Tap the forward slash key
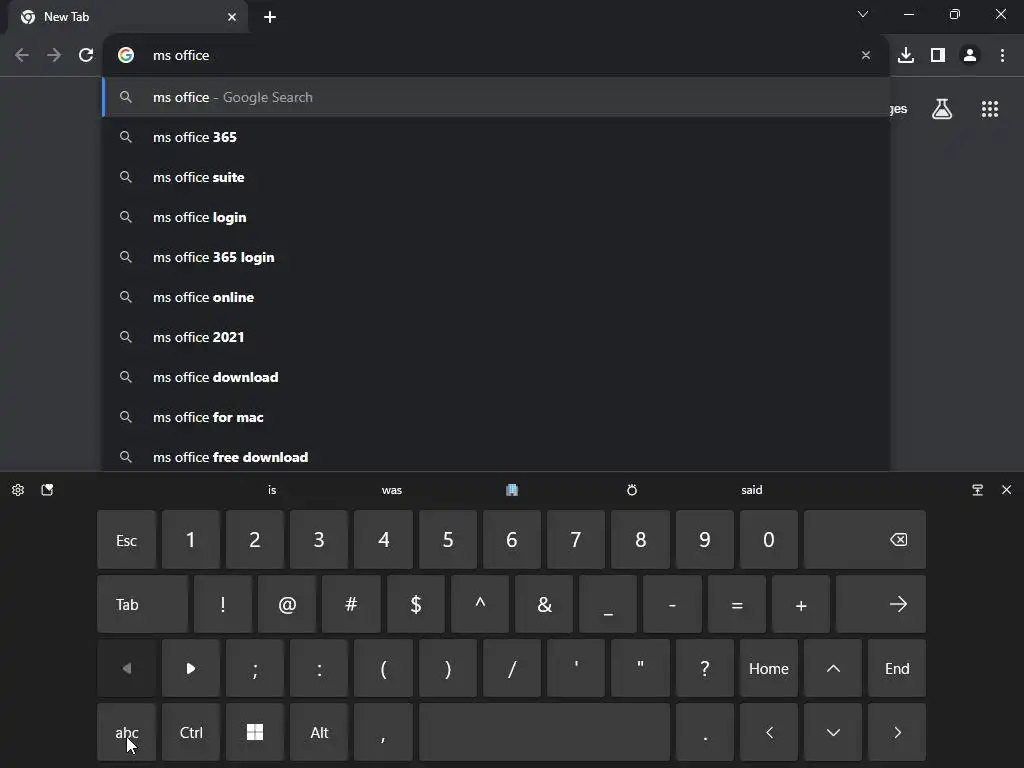 pos(512,668)
